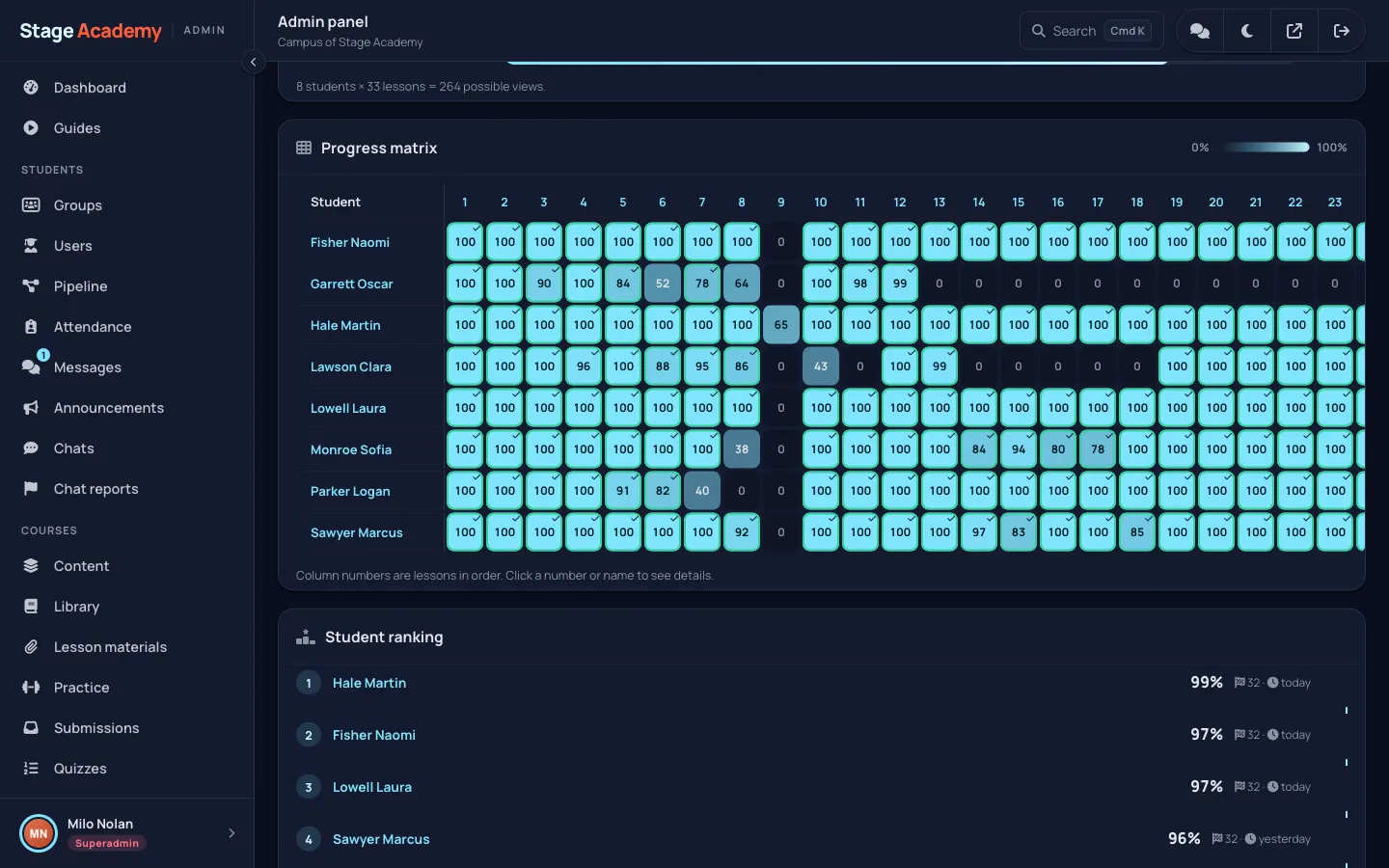Expand Milo Nolan user menu
Screen dimensions: 1389x868
pyautogui.click(x=231, y=833)
